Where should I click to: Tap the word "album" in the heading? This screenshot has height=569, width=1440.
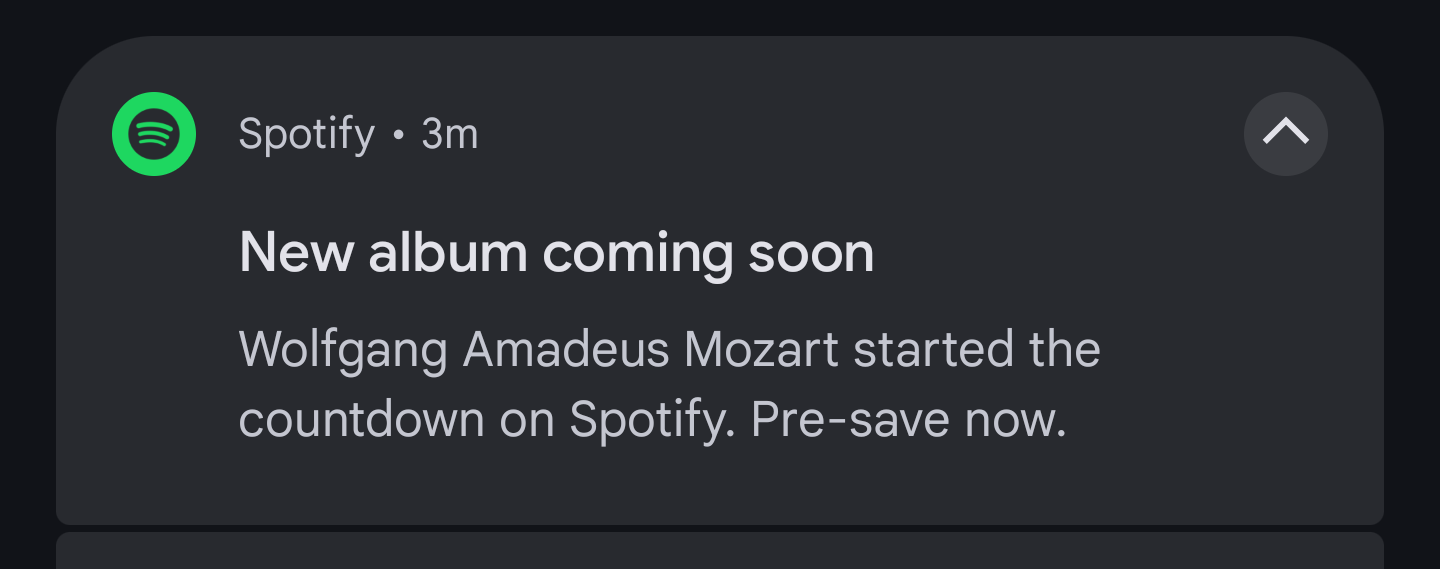[x=447, y=253]
